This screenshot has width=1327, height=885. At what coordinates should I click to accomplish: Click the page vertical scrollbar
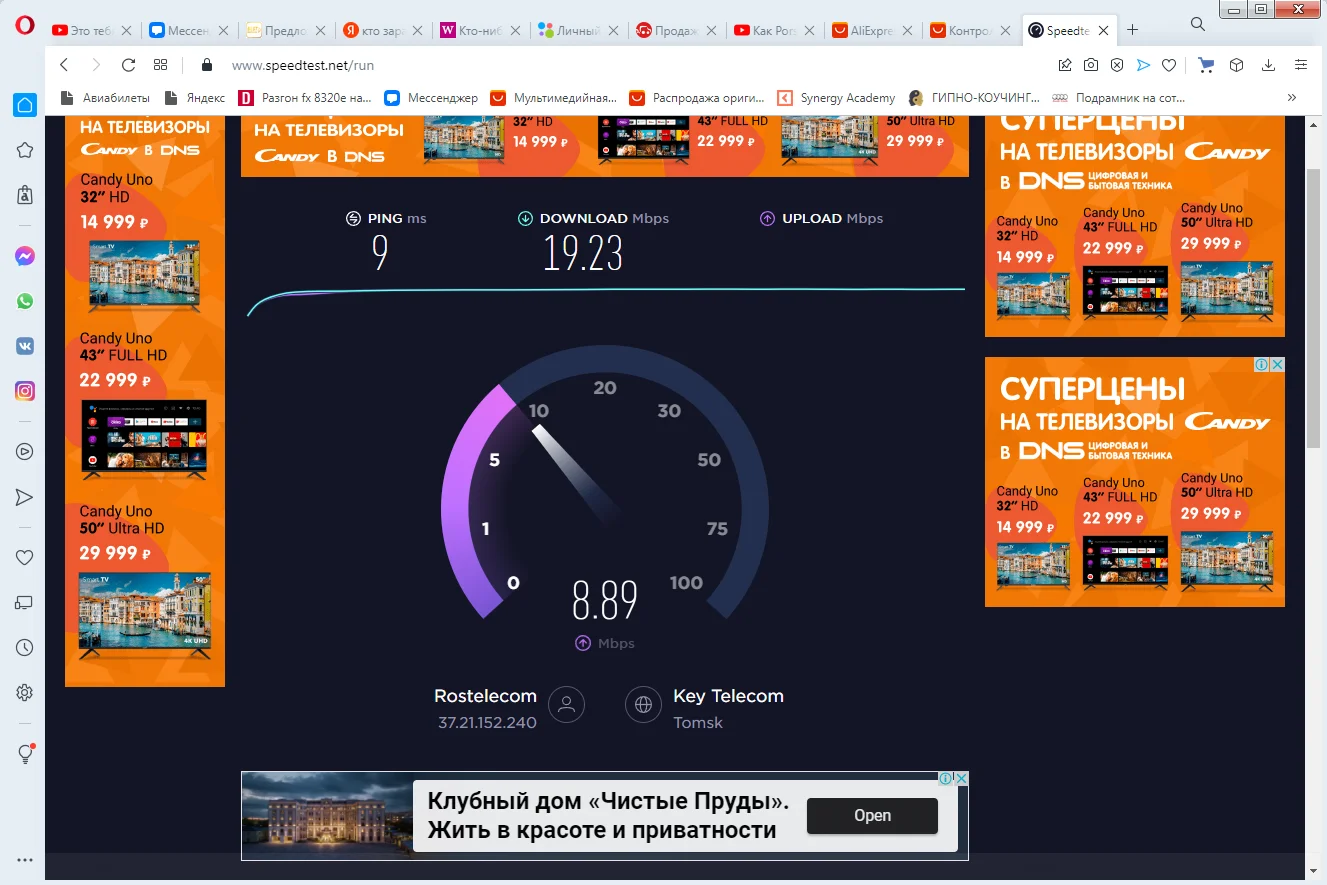click(1314, 310)
